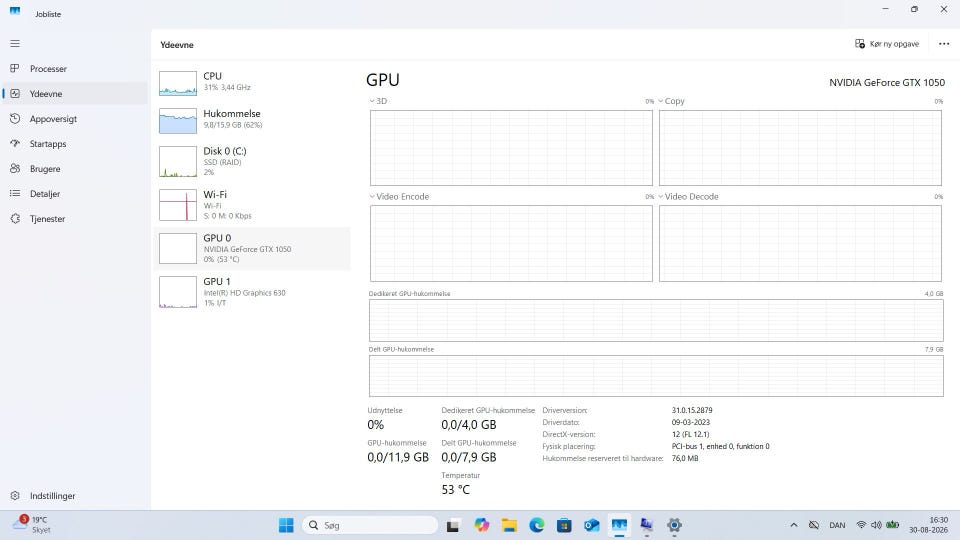The image size is (960, 540).
Task: Select Disk 0 (C:) entry
Action: pos(252,161)
